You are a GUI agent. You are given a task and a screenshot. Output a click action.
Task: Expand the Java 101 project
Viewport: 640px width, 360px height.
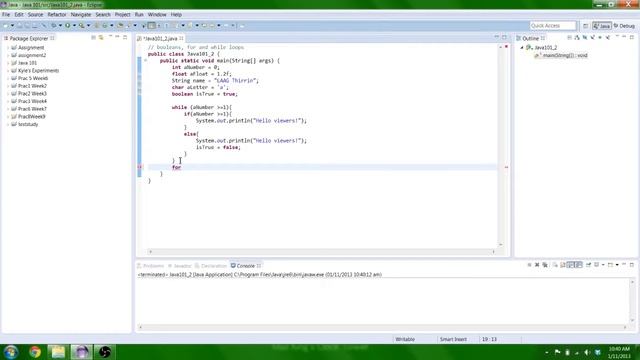click(8, 63)
